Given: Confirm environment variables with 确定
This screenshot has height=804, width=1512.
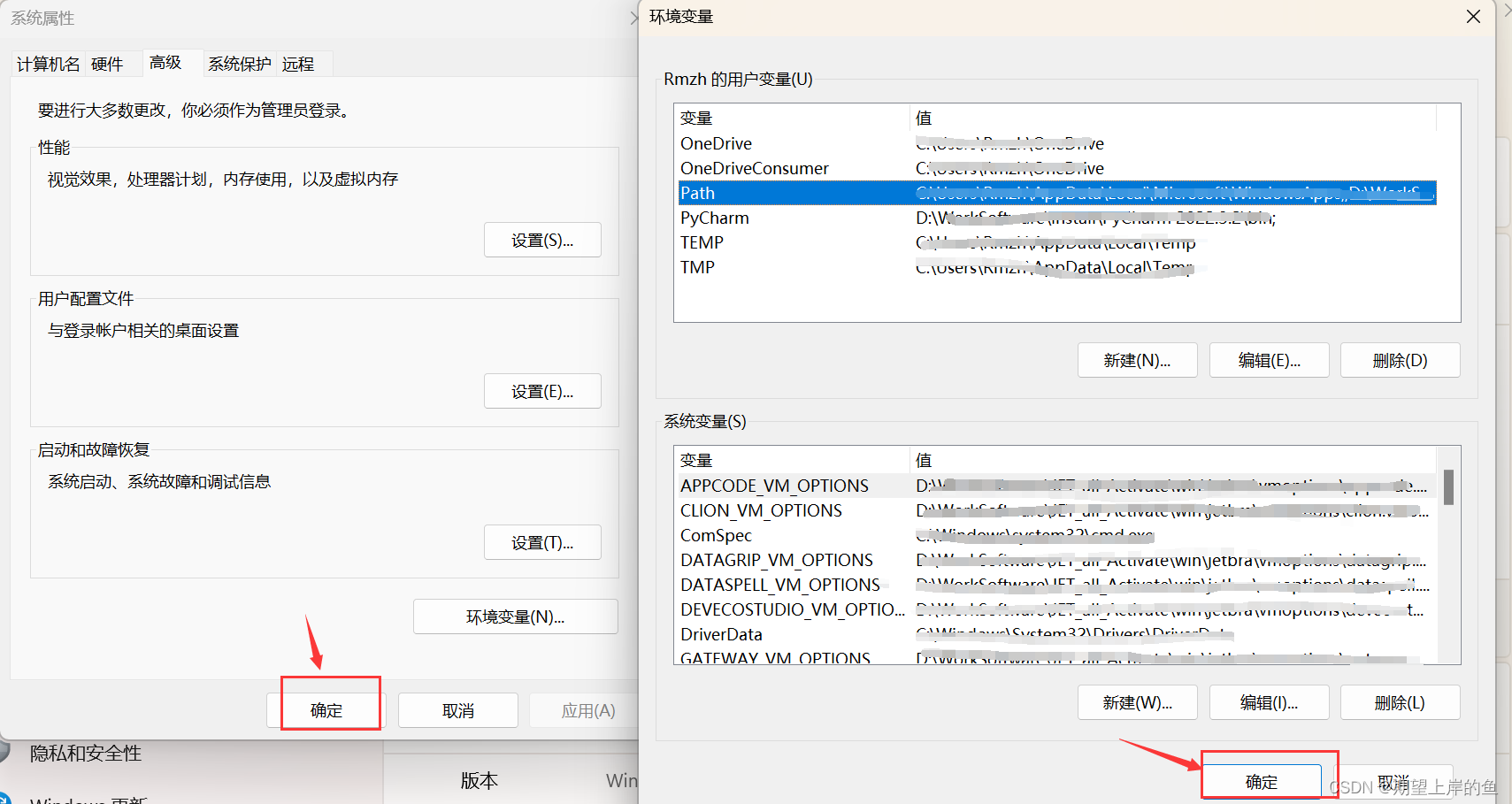Looking at the screenshot, I should 1262,782.
